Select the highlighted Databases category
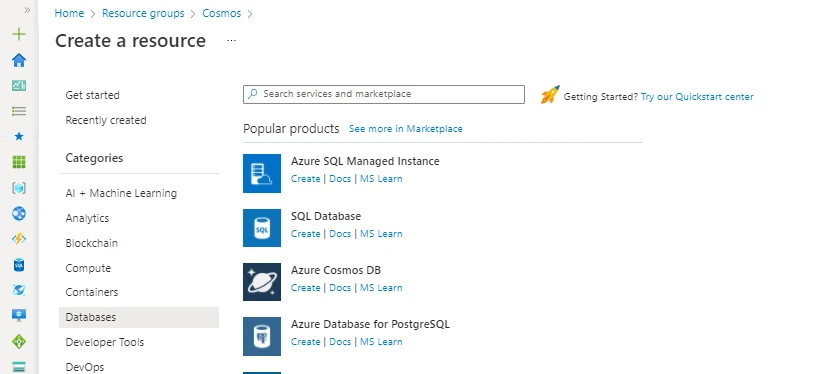Screen dimensions: 819x374 tap(138, 317)
